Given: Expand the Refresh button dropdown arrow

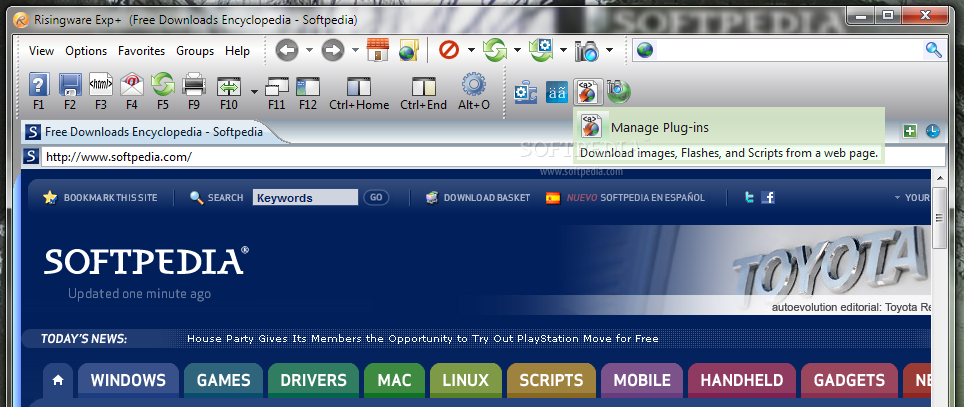Looking at the screenshot, I should point(518,50).
